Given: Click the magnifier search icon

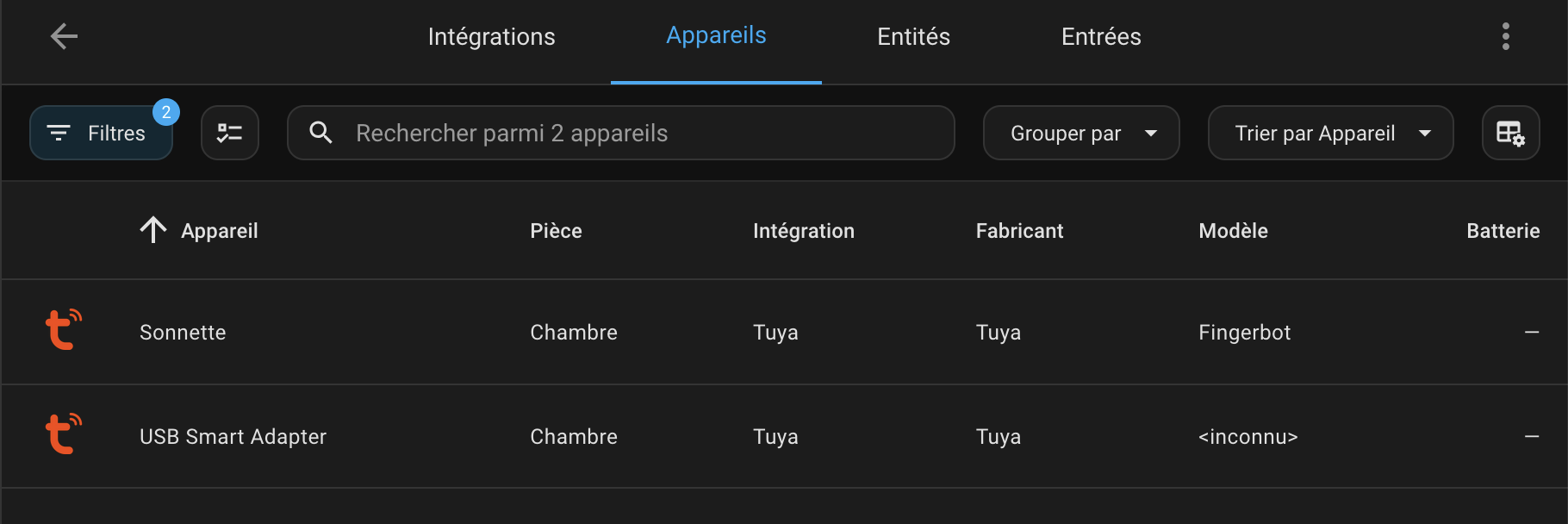Looking at the screenshot, I should (320, 133).
